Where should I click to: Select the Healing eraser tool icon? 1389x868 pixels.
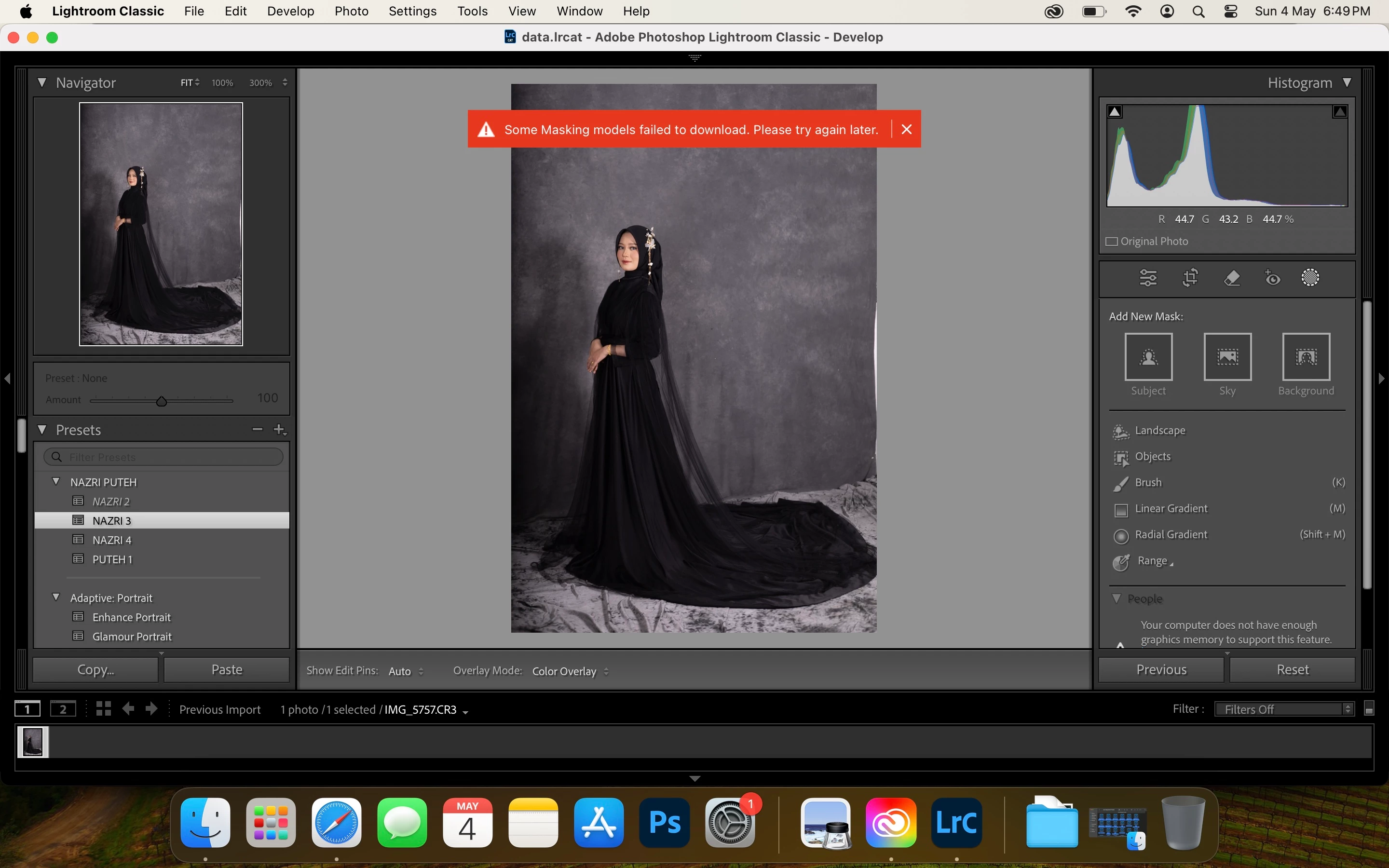(1232, 278)
